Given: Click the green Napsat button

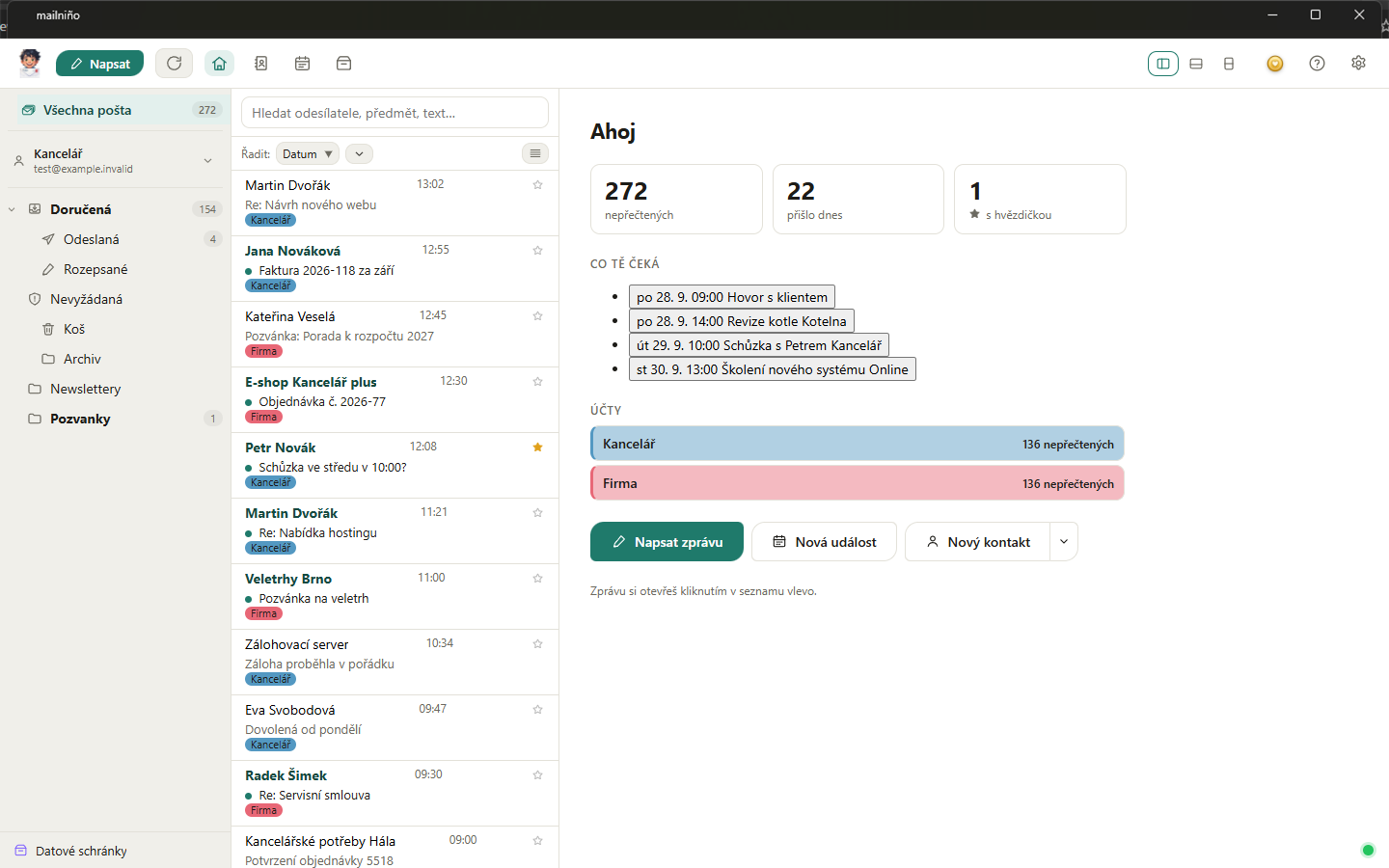Looking at the screenshot, I should click(x=99, y=64).
